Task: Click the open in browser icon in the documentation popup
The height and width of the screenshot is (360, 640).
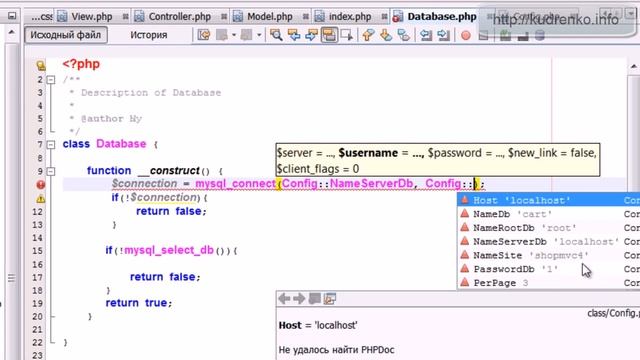Action: point(315,299)
